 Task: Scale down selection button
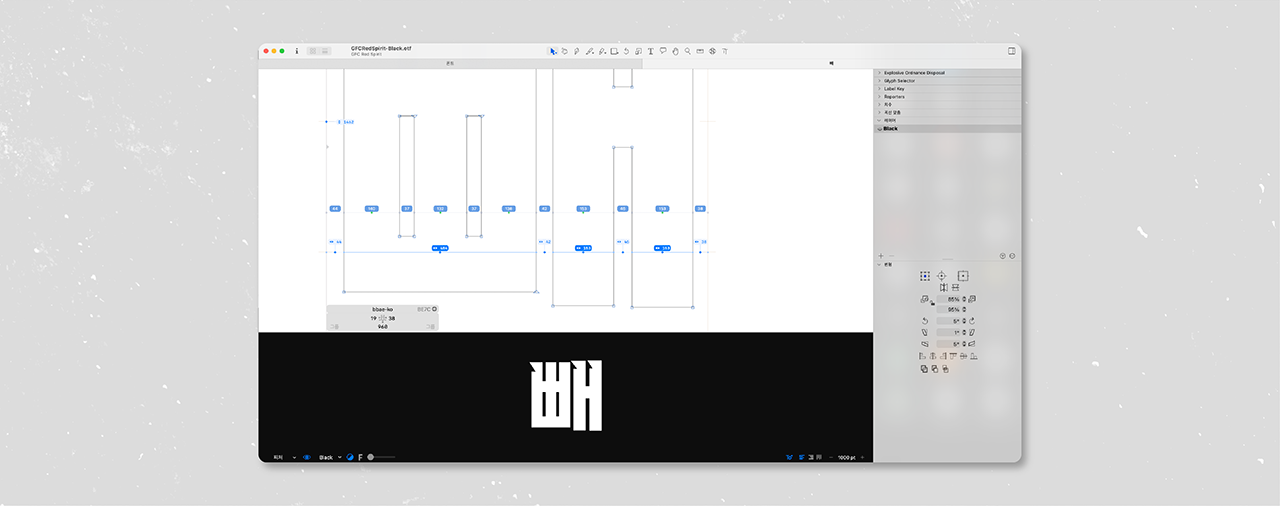pyautogui.click(x=924, y=299)
